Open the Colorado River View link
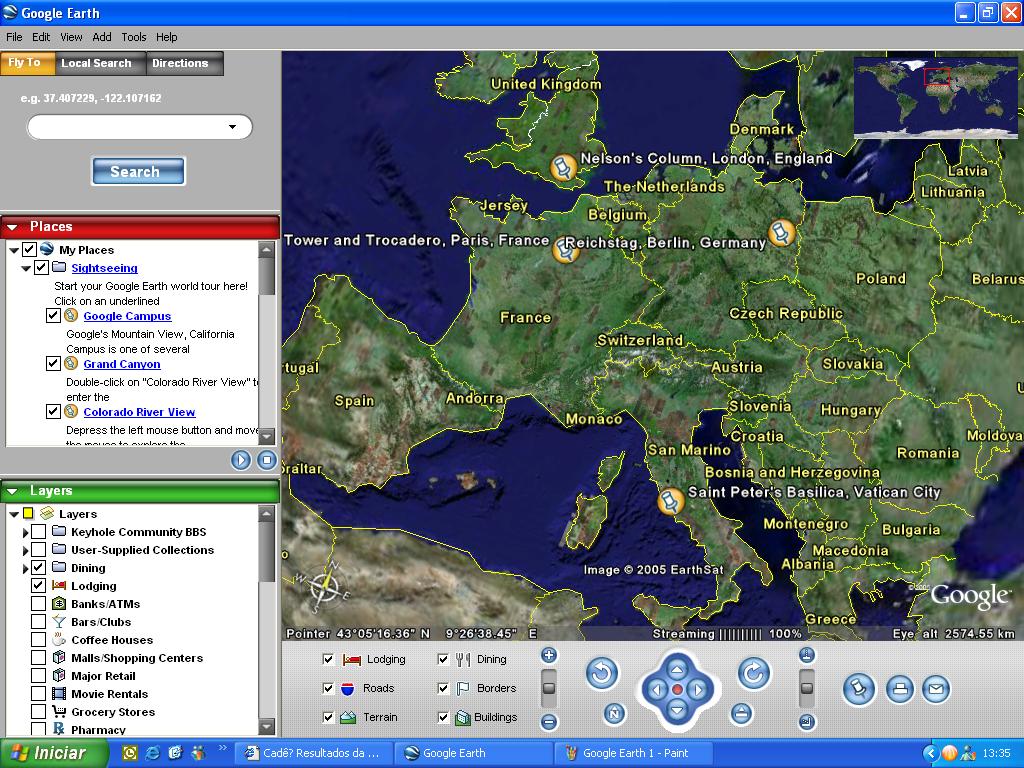The width and height of the screenshot is (1024, 768). coord(139,412)
